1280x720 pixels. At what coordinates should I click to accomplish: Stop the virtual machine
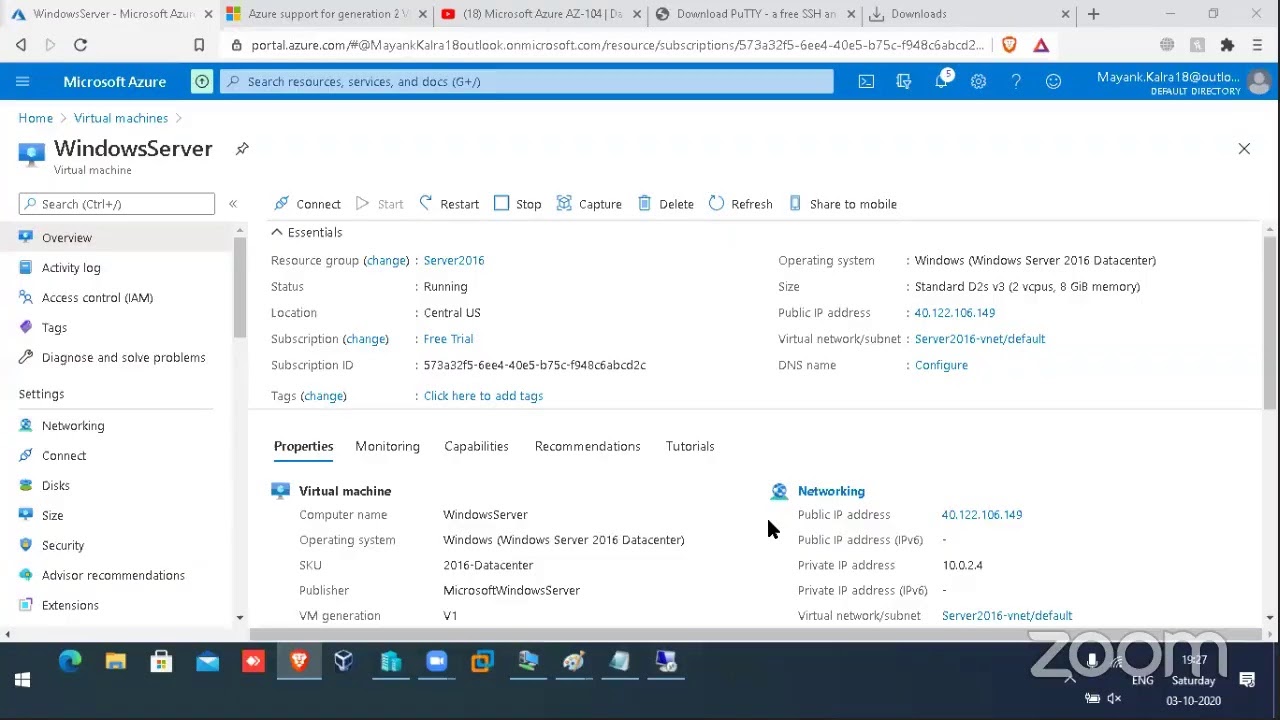click(x=518, y=204)
